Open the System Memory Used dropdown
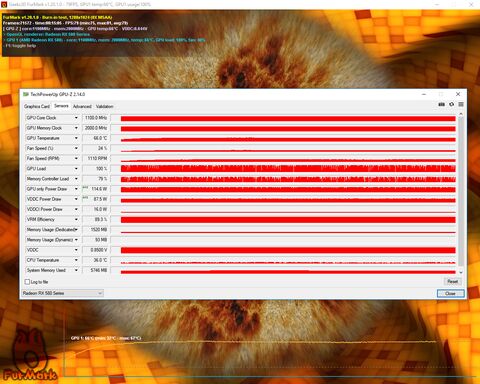480x384 pixels. point(76,270)
